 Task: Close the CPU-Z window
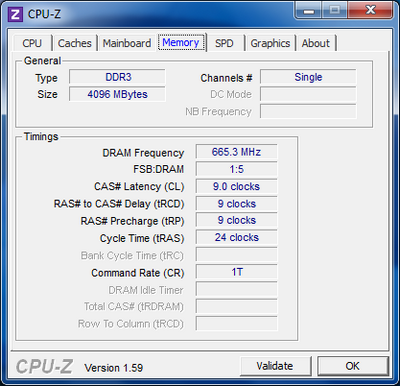[370, 11]
